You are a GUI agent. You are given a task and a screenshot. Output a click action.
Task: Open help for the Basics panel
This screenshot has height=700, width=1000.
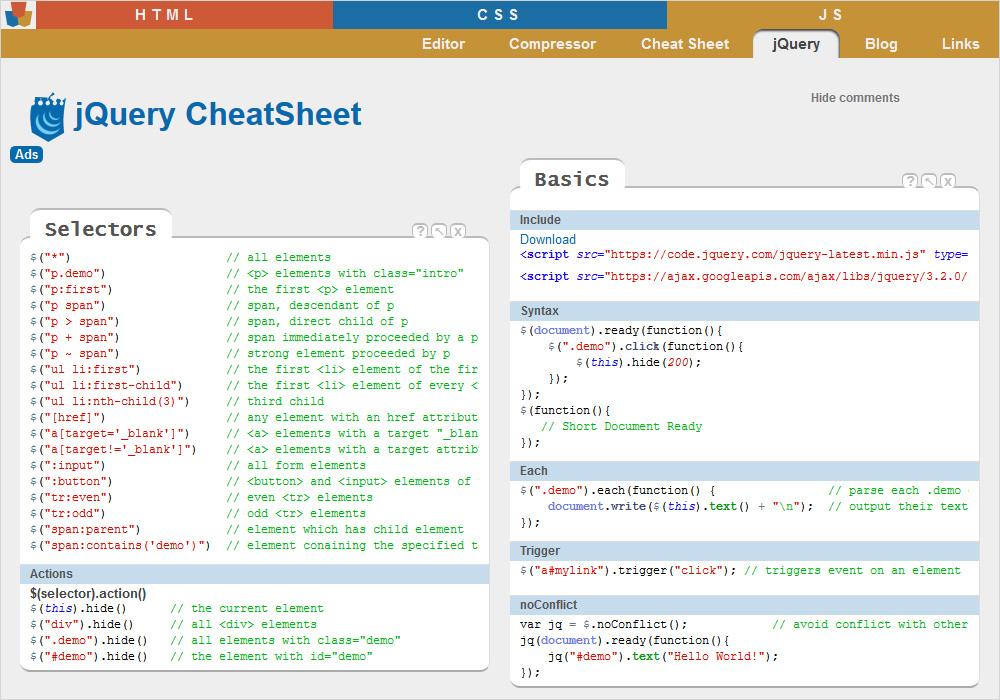(x=910, y=181)
